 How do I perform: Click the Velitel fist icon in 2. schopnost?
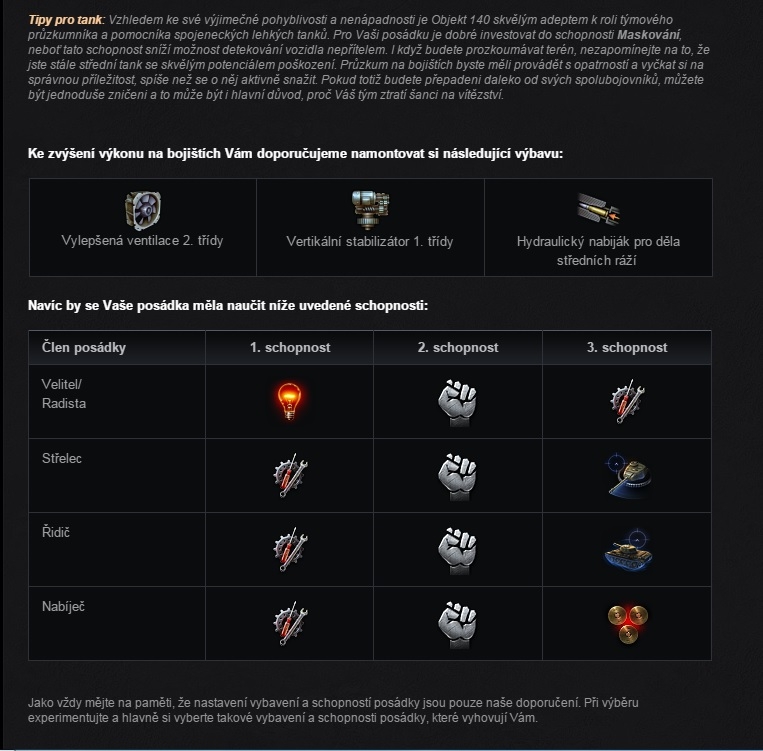click(x=457, y=403)
